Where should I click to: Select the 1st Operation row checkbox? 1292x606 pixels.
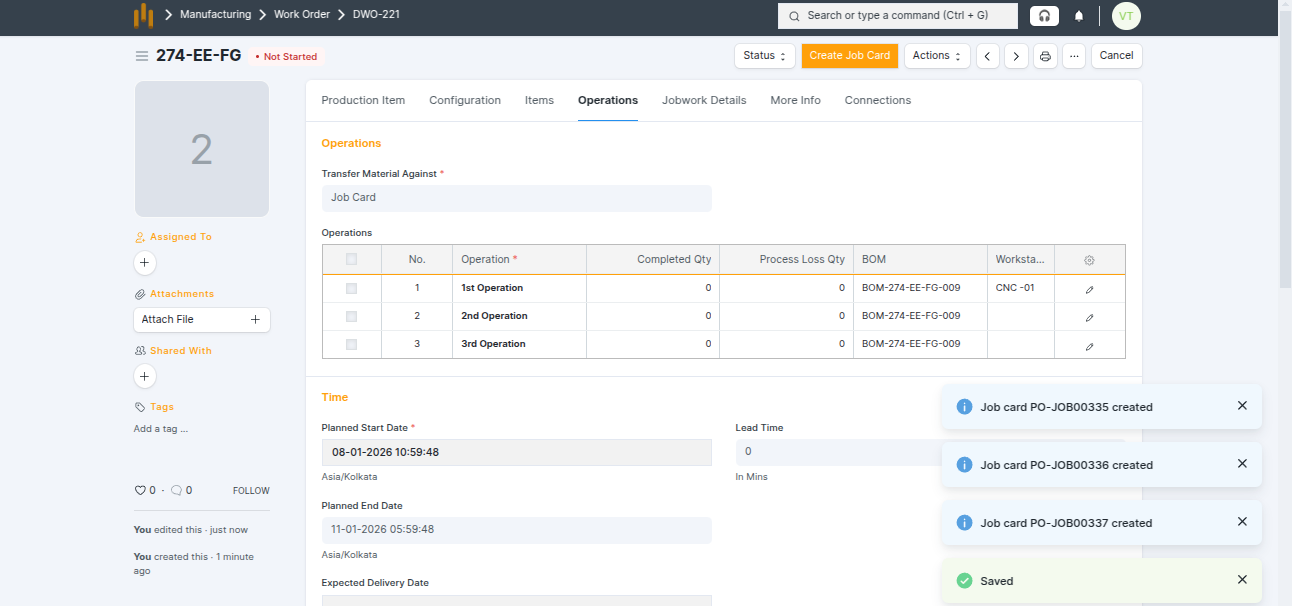351,288
